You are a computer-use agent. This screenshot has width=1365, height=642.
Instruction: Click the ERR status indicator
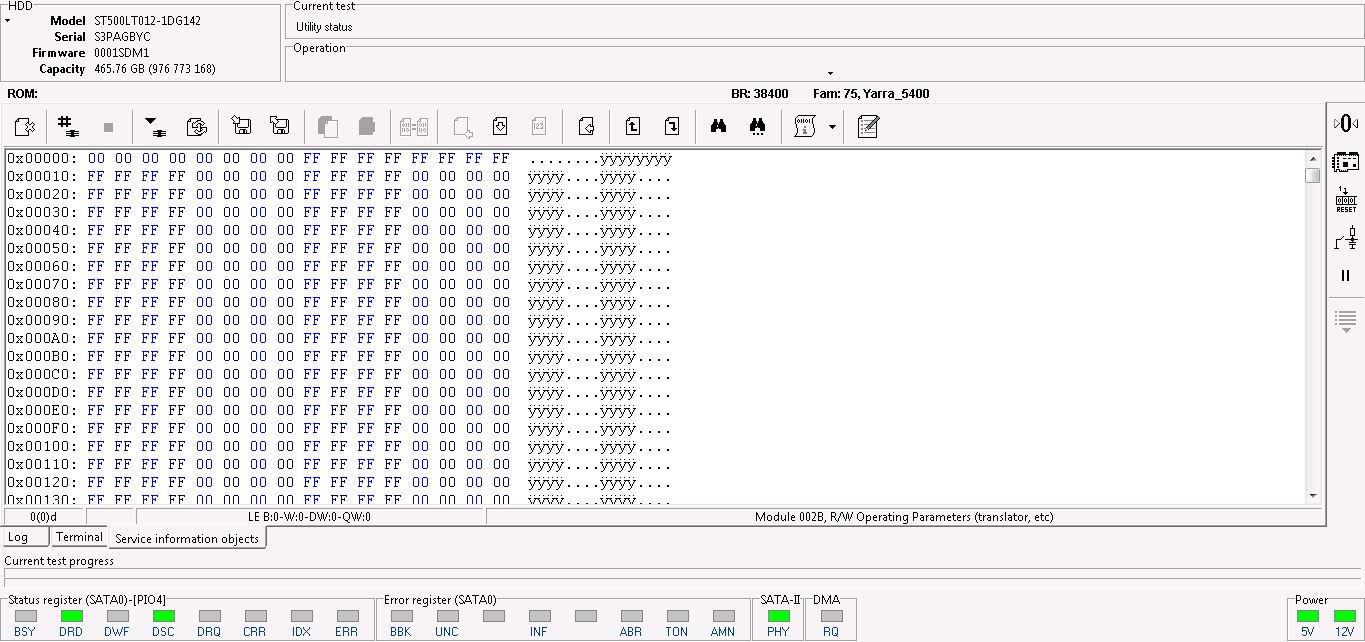(x=347, y=616)
